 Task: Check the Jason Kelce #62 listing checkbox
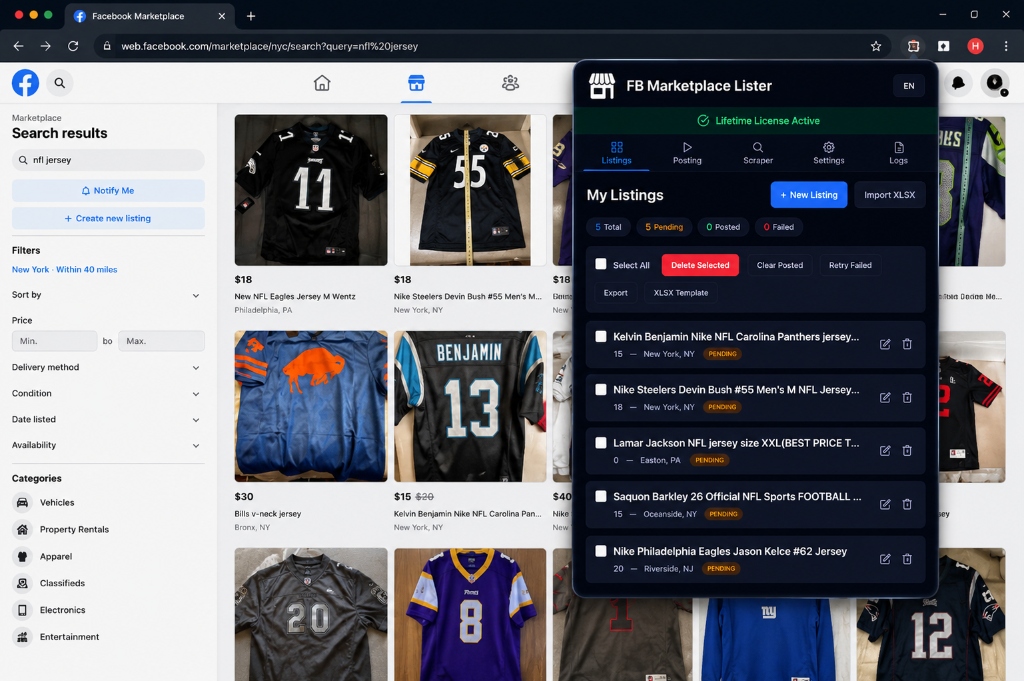click(x=601, y=551)
